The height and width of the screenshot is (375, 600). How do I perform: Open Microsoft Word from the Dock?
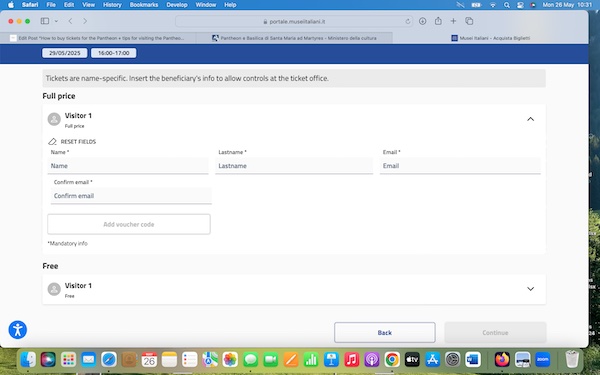(473, 360)
